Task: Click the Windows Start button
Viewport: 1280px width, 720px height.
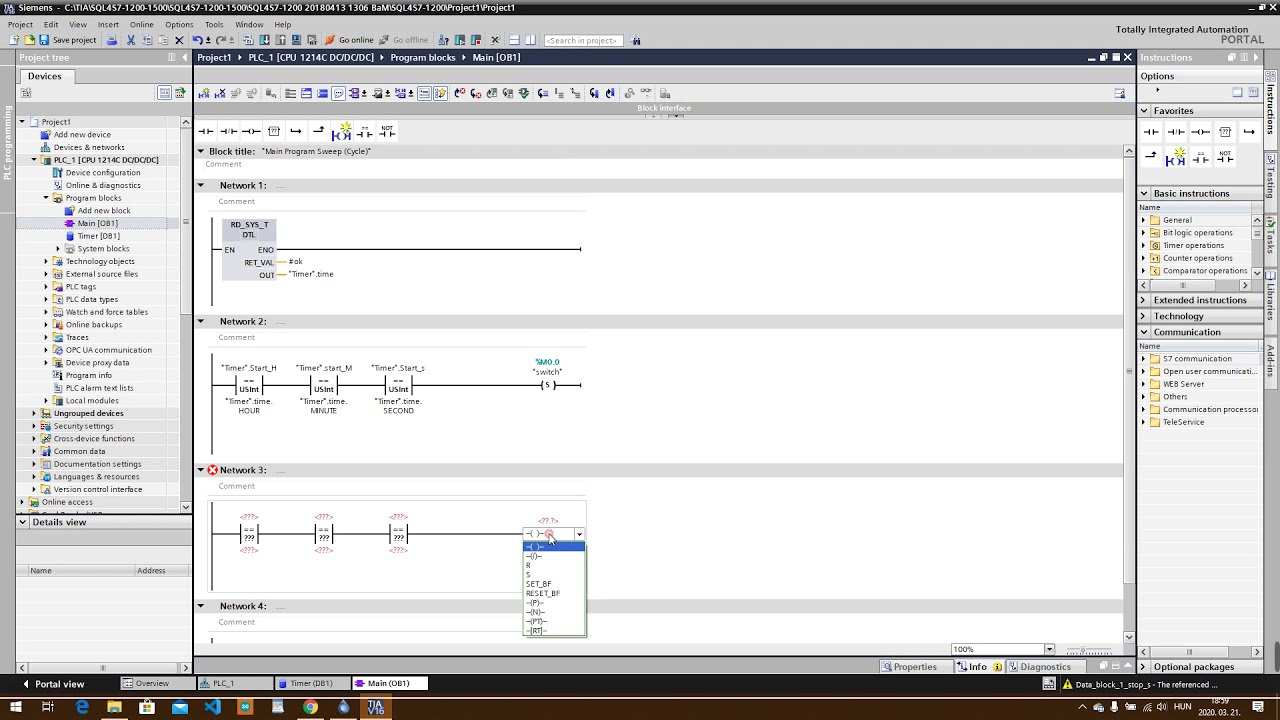Action: pyautogui.click(x=18, y=707)
